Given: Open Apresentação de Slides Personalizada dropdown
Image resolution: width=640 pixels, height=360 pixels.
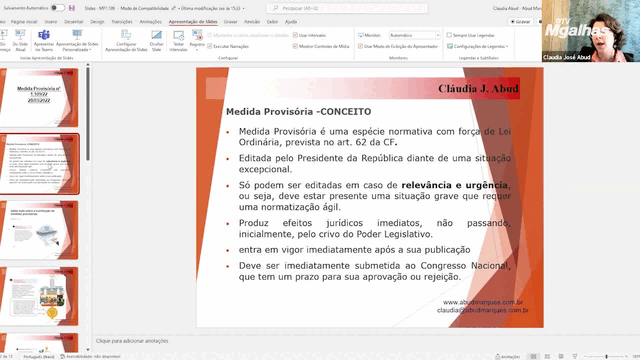Looking at the screenshot, I should click(x=77, y=40).
